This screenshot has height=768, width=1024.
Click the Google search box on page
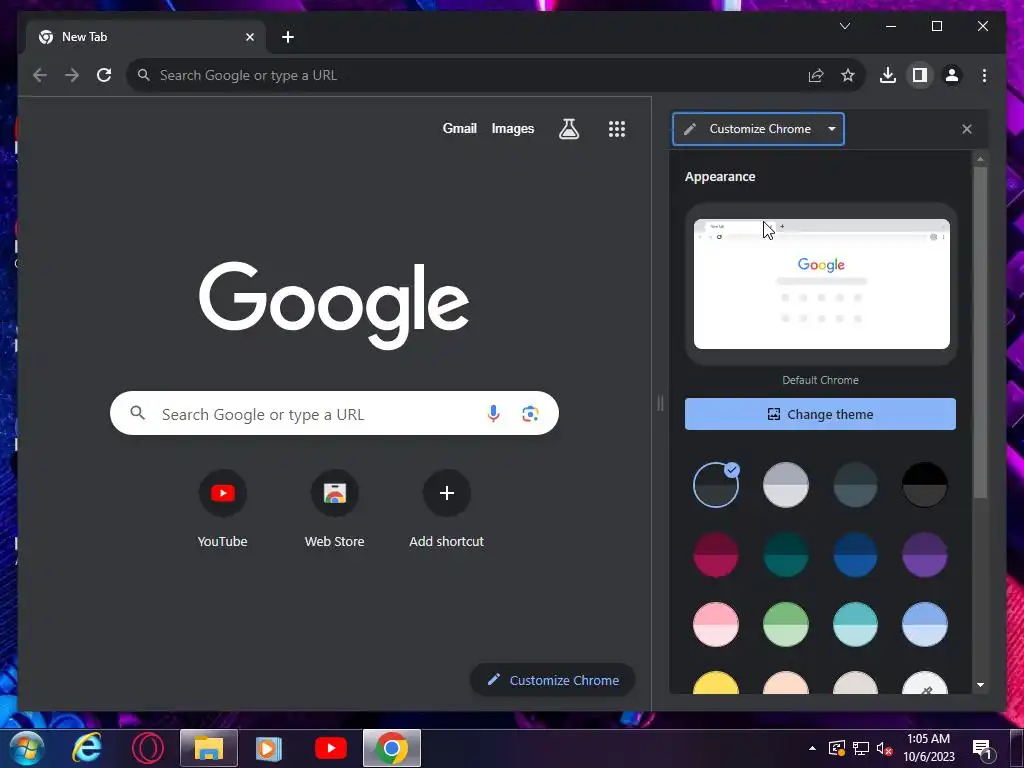[334, 413]
